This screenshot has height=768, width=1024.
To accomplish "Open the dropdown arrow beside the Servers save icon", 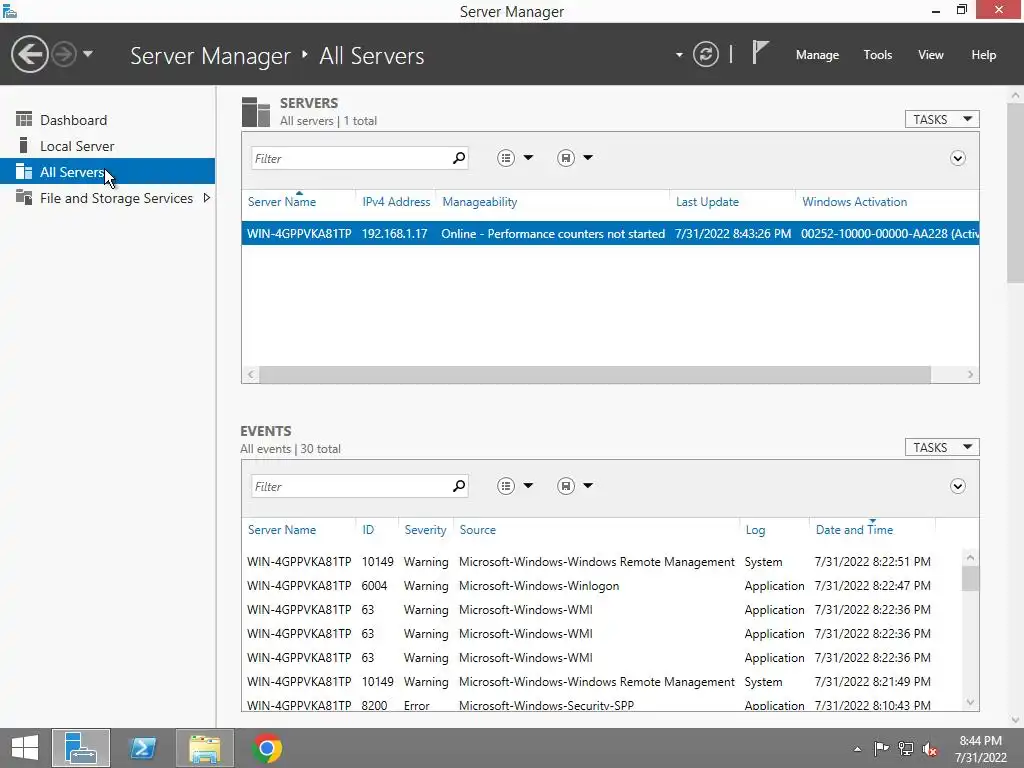I will pyautogui.click(x=588, y=158).
